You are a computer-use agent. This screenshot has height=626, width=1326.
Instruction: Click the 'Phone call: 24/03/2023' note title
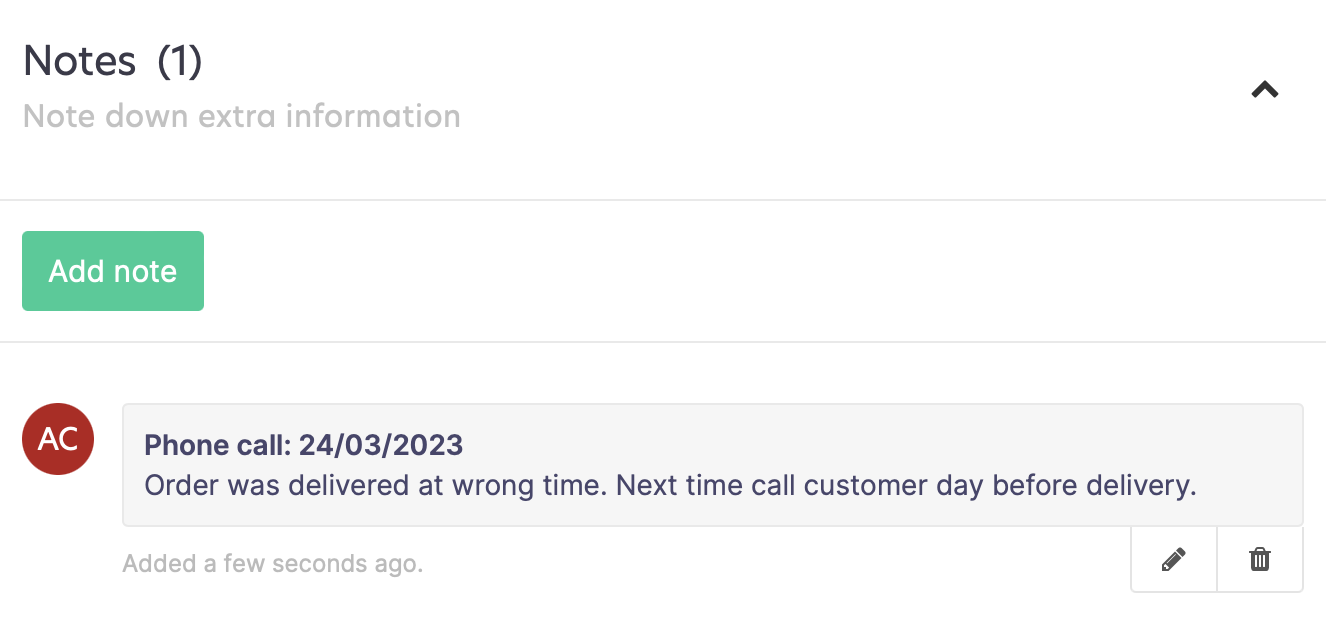click(304, 445)
